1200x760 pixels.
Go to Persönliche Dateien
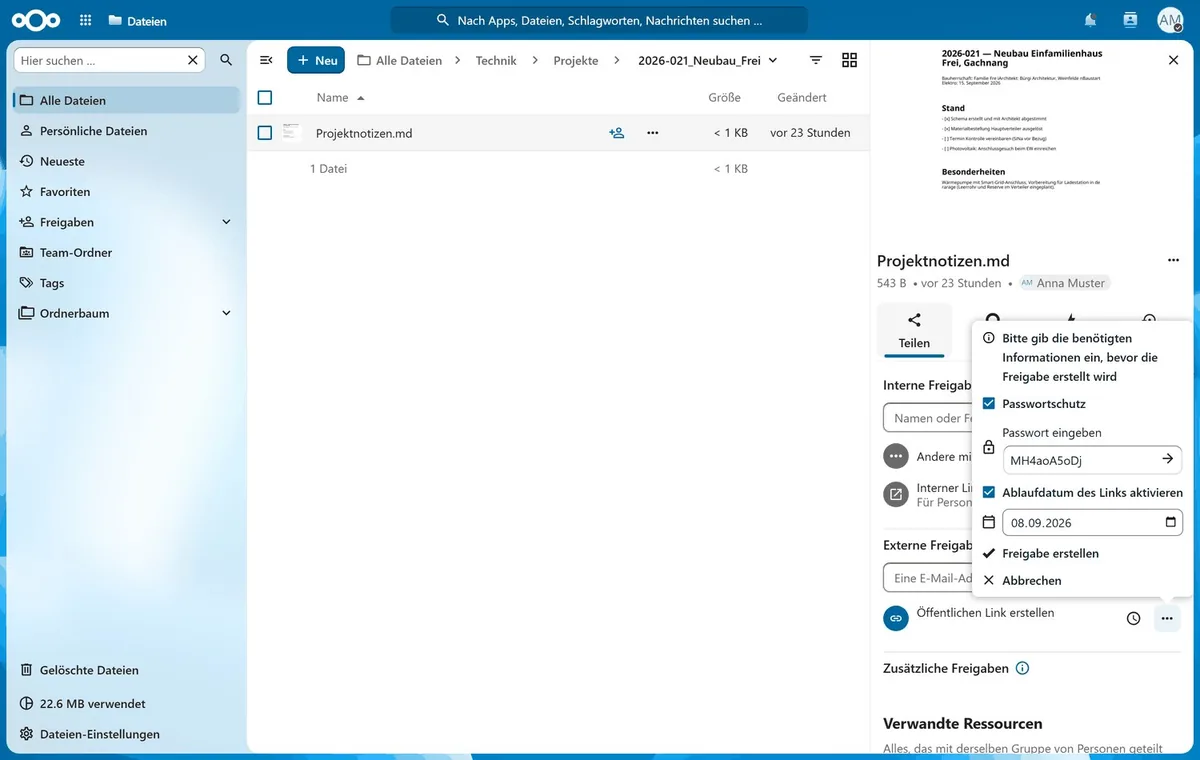(126, 131)
